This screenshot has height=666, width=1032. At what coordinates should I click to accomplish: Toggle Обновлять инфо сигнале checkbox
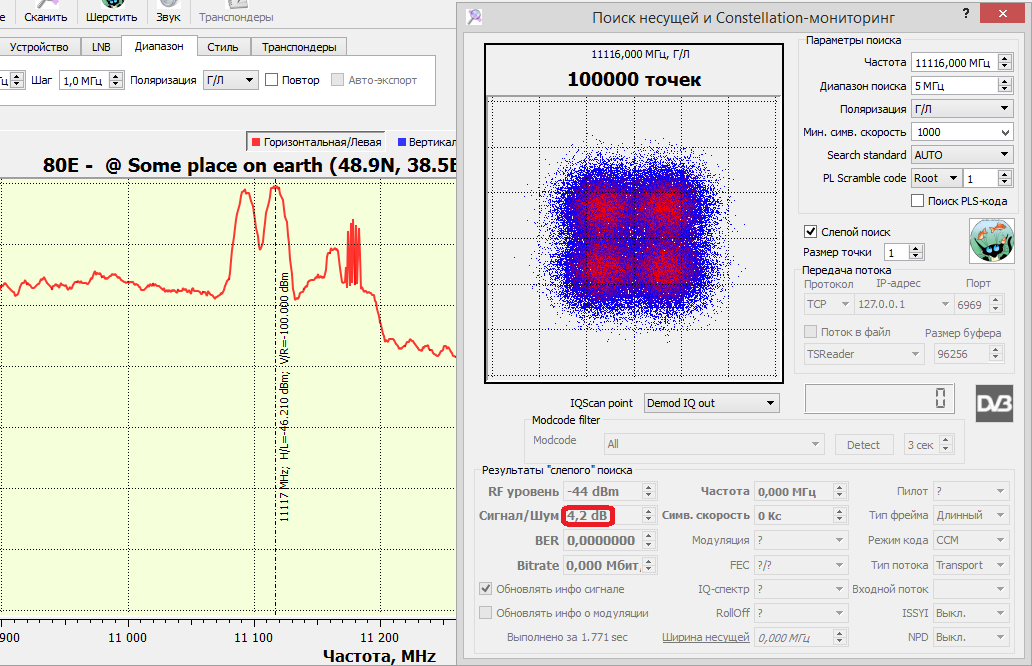click(x=486, y=588)
